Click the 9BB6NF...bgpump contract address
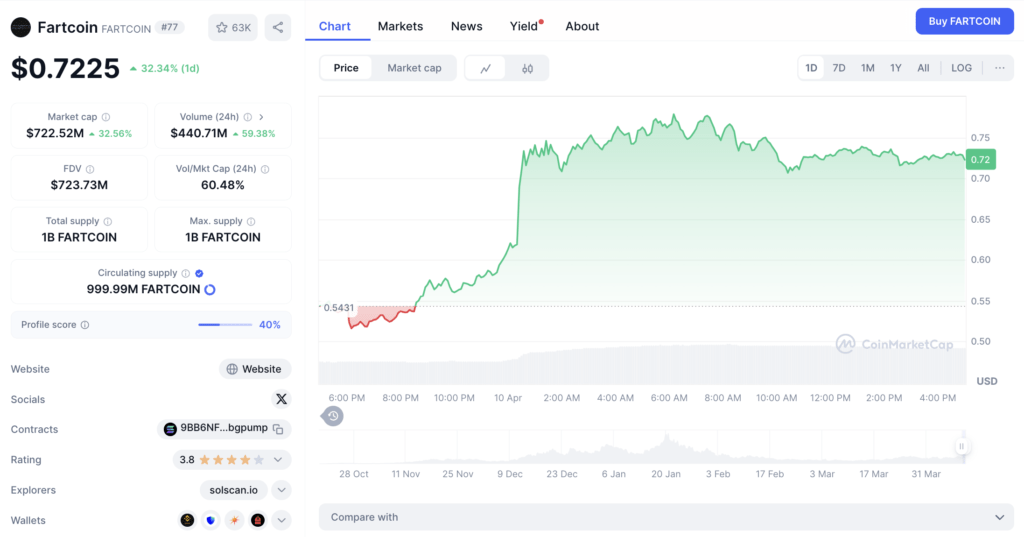The width and height of the screenshot is (1024, 537). point(224,428)
